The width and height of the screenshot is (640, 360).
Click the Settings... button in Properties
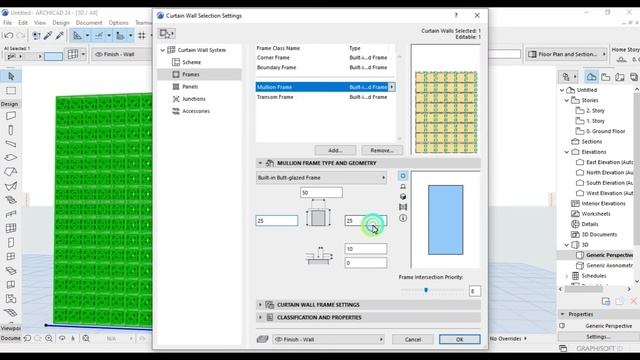[598, 337]
